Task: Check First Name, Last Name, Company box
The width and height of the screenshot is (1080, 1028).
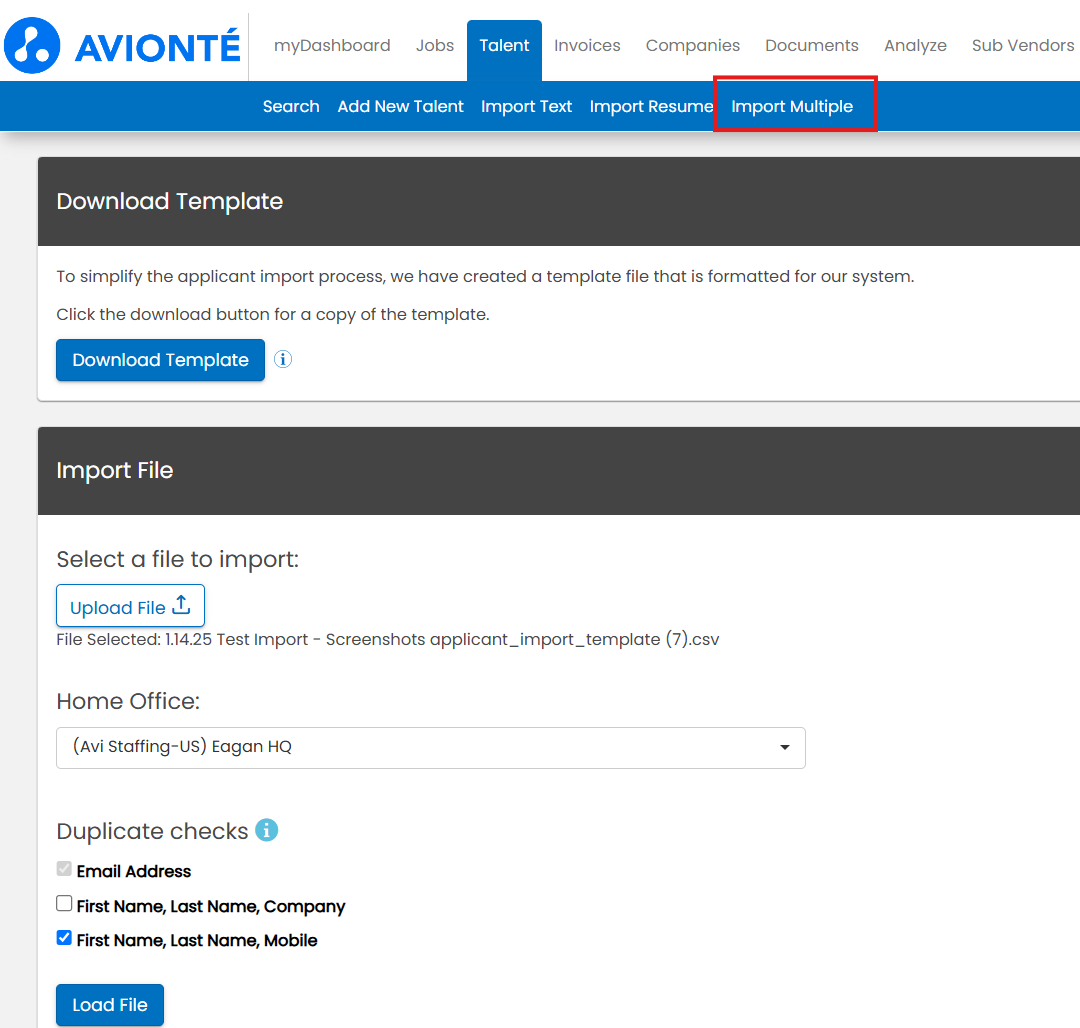Action: pos(65,904)
